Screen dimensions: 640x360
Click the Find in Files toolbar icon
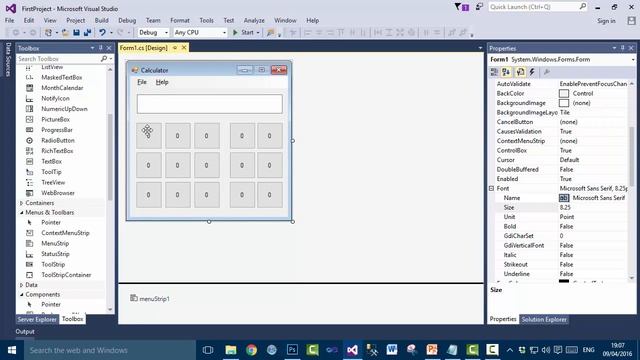[x=270, y=33]
